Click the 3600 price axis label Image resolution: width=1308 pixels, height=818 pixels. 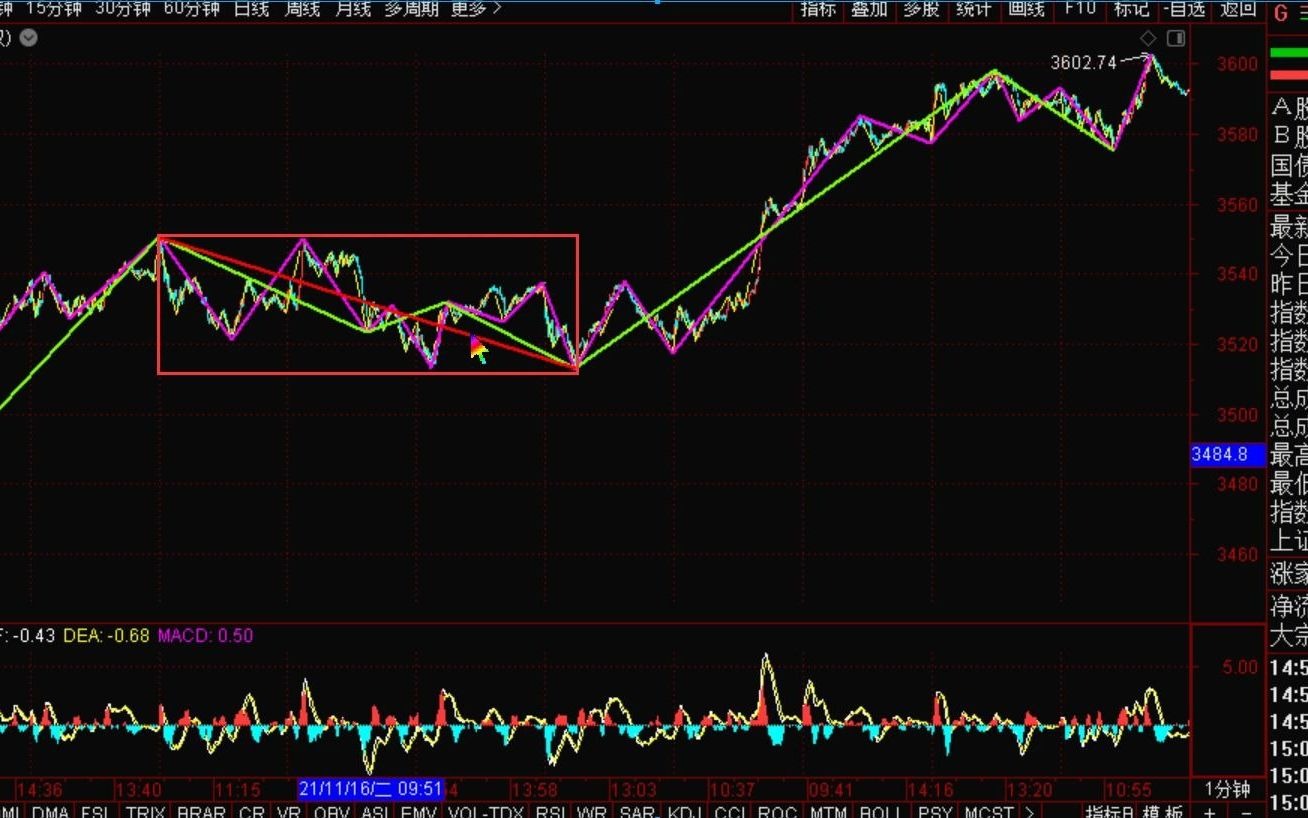(x=1236, y=63)
